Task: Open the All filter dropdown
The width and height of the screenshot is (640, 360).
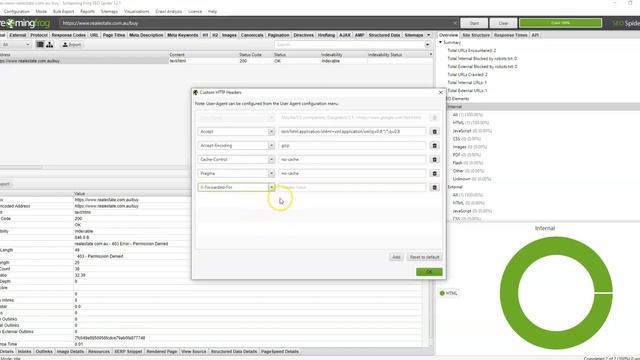Action: click(16, 44)
